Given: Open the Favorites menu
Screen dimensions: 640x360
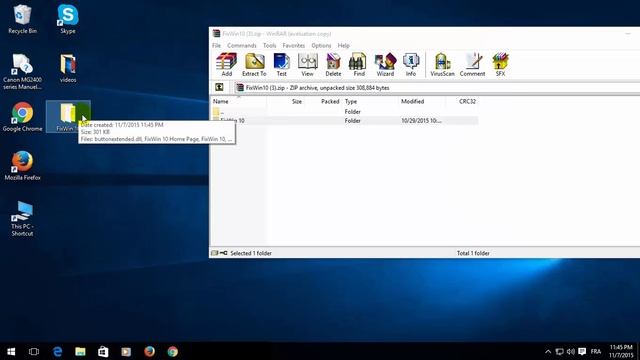Looking at the screenshot, I should (x=293, y=45).
